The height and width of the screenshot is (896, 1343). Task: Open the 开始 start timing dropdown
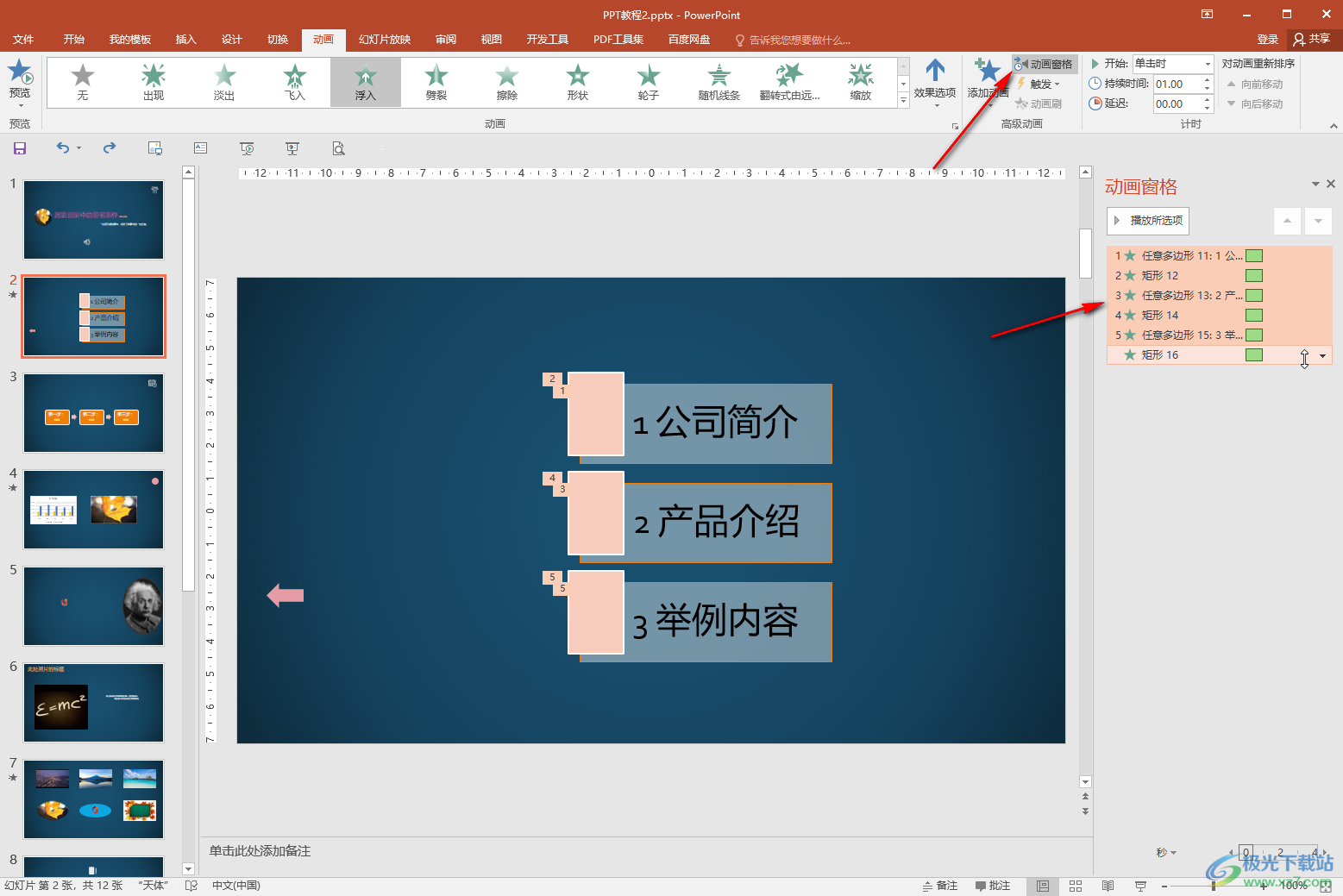[x=1173, y=64]
